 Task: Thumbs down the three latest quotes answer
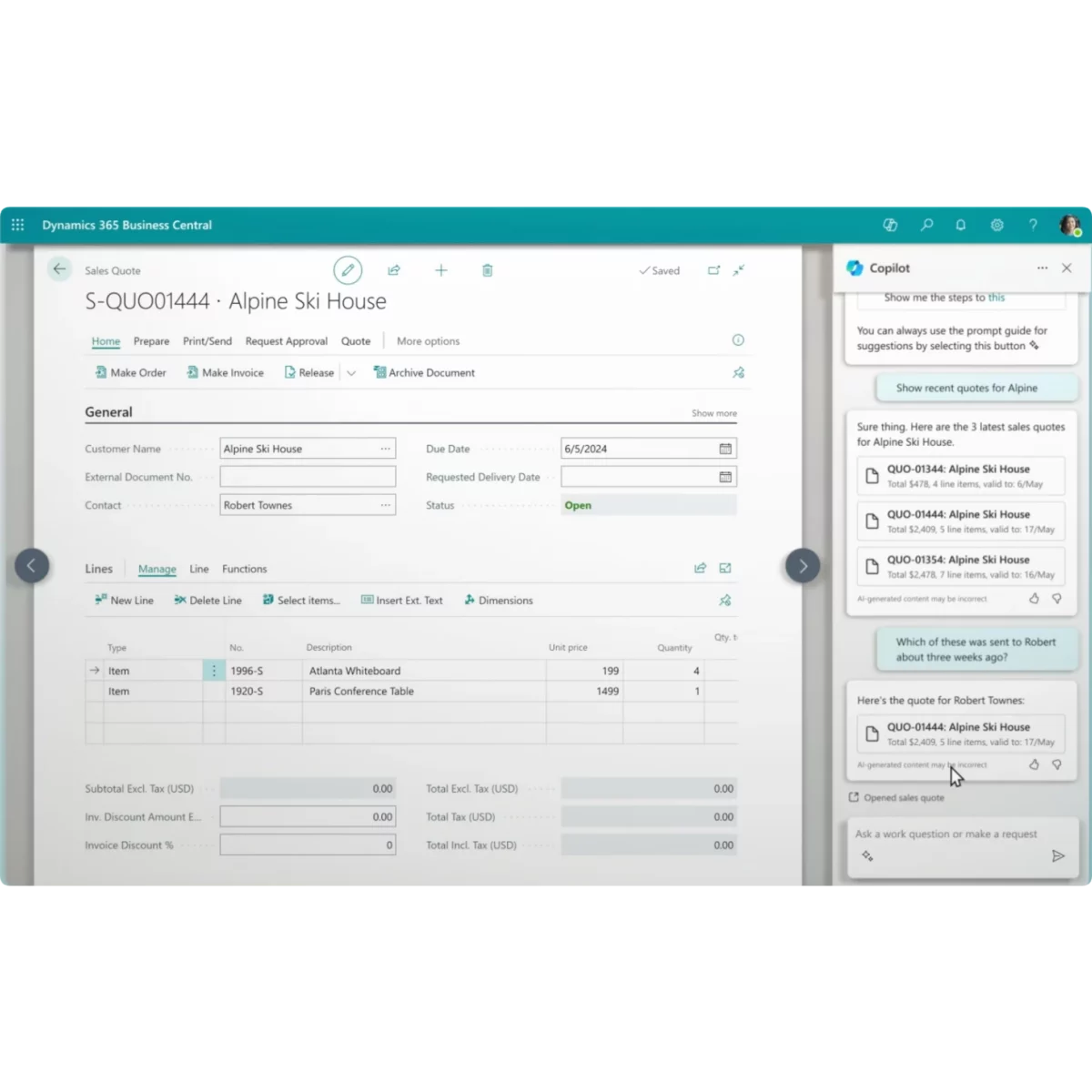click(1057, 599)
